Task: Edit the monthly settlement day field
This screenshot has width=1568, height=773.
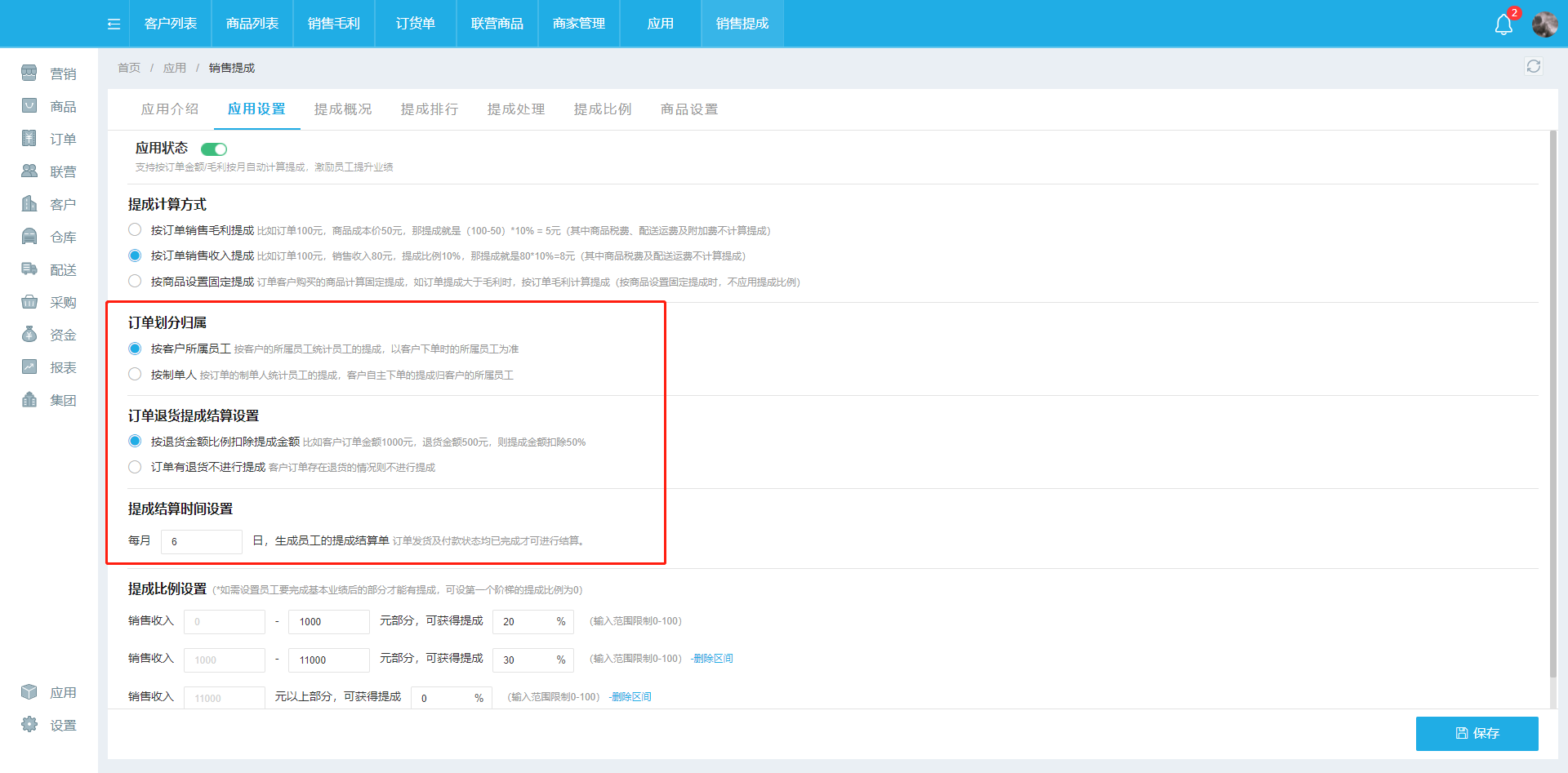Action: (x=201, y=541)
